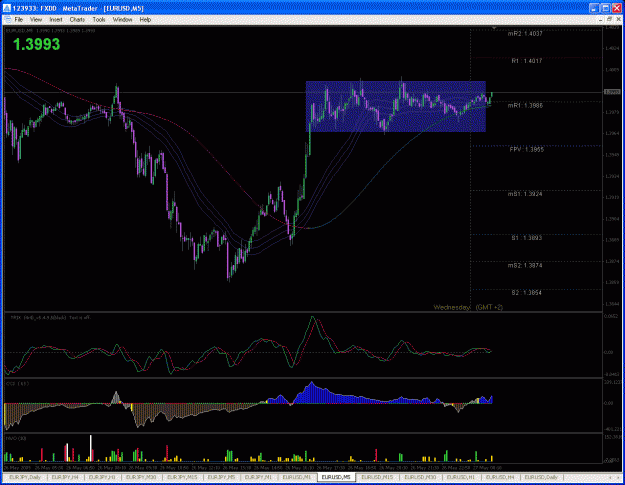Viewport: 625px width, 485px height.
Task: Click the mR1 : 1.3986 pivot label
Action: 525,106
